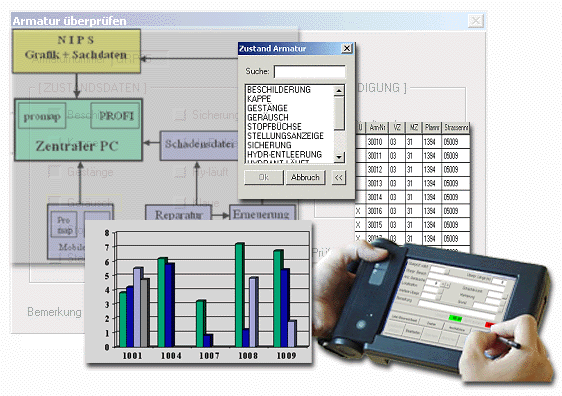Toggle the Sicherung checkbox

pos(180,115)
